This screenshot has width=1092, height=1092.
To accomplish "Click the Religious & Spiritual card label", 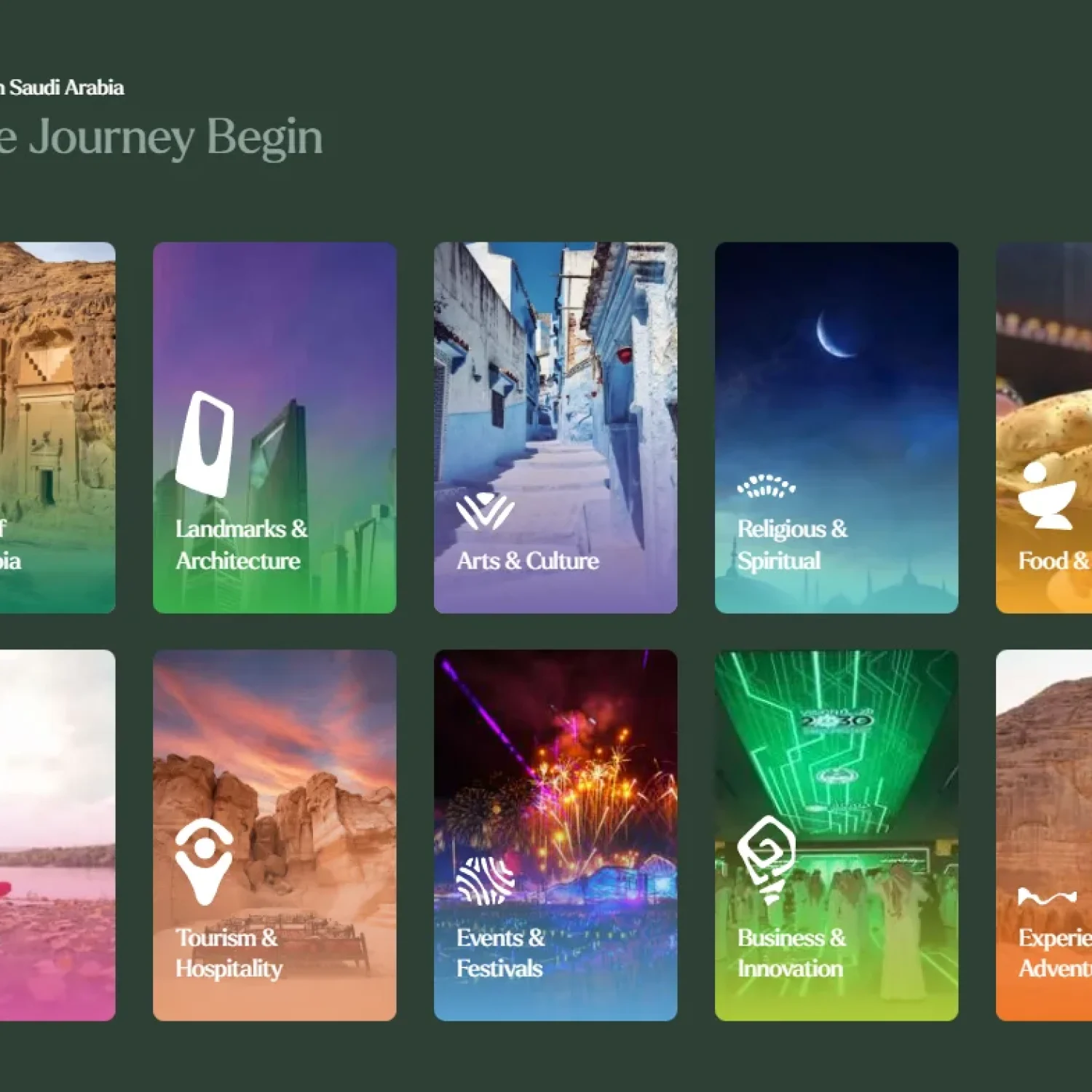I will coord(793,545).
